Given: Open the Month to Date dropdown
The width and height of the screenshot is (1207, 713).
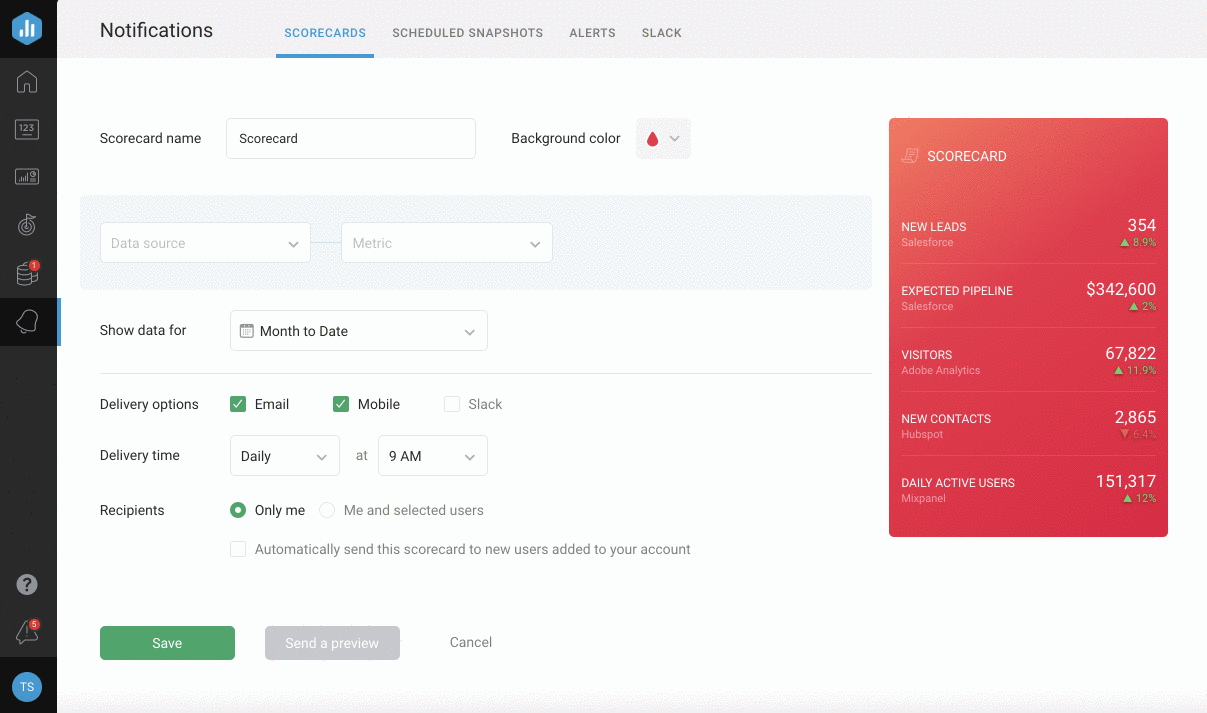Looking at the screenshot, I should click(359, 331).
